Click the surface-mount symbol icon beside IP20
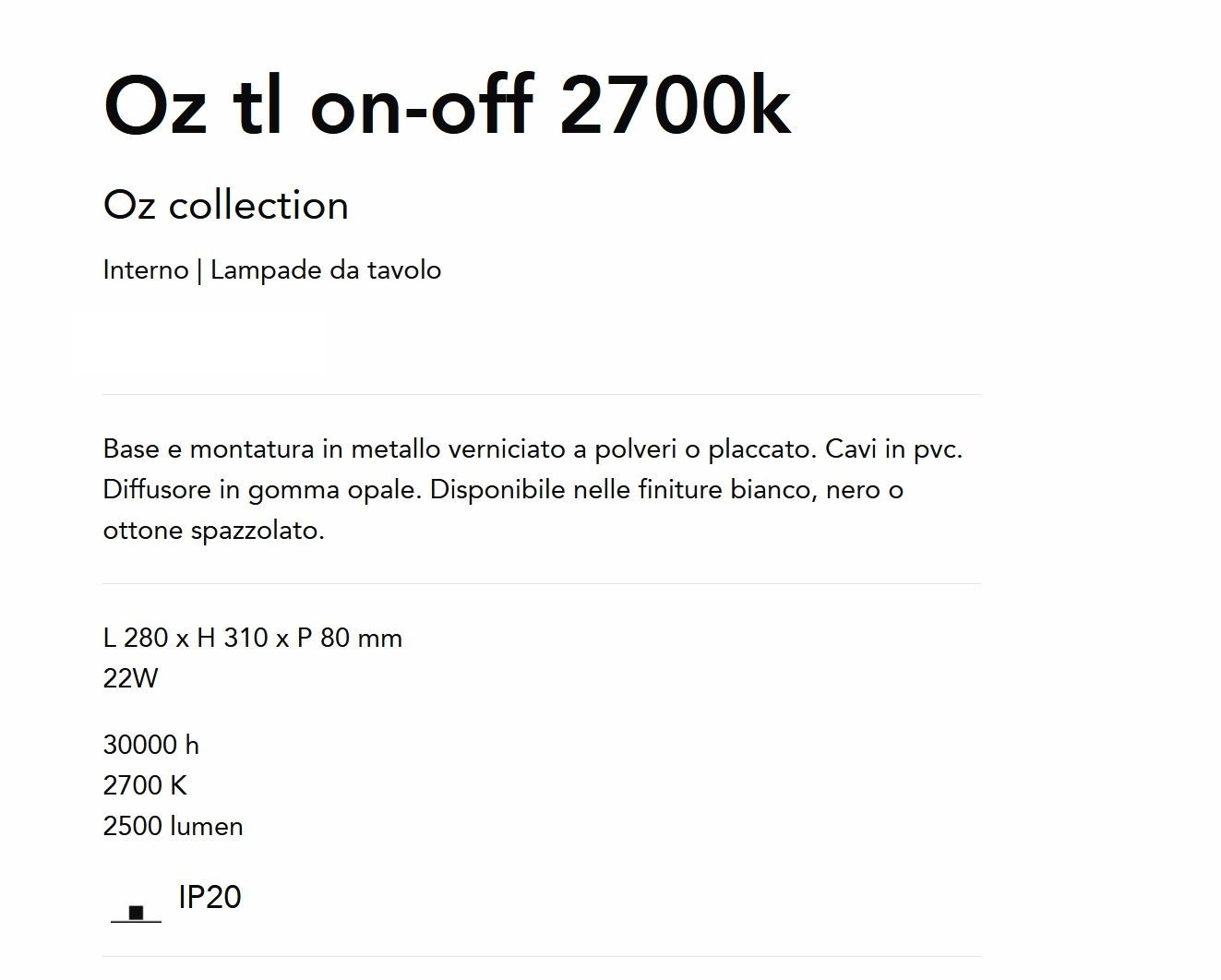 pos(136,913)
